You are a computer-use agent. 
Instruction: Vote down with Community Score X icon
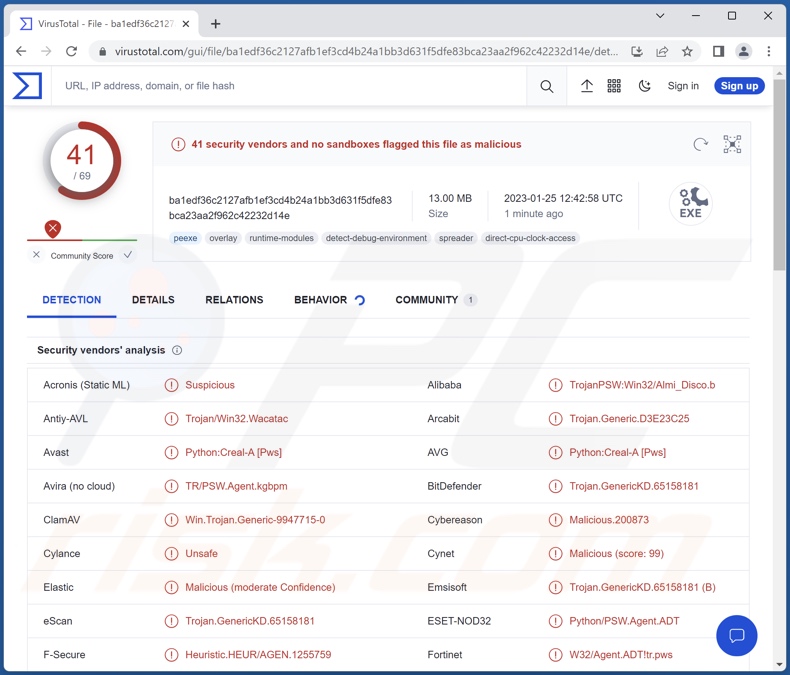click(x=36, y=255)
